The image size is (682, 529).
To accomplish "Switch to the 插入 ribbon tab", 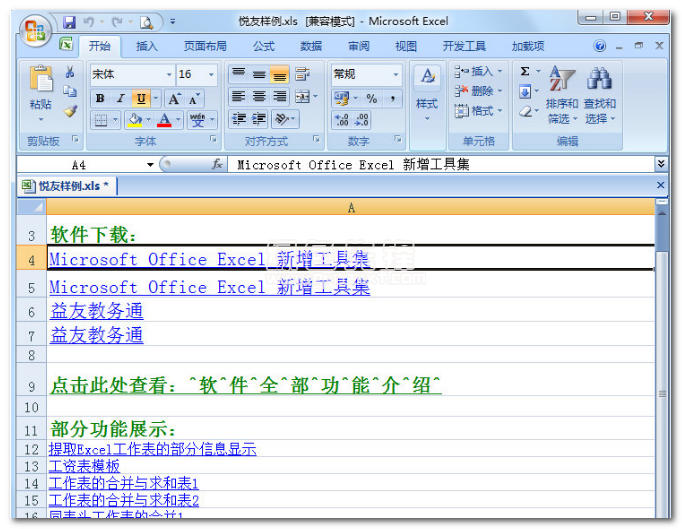I will coord(147,46).
